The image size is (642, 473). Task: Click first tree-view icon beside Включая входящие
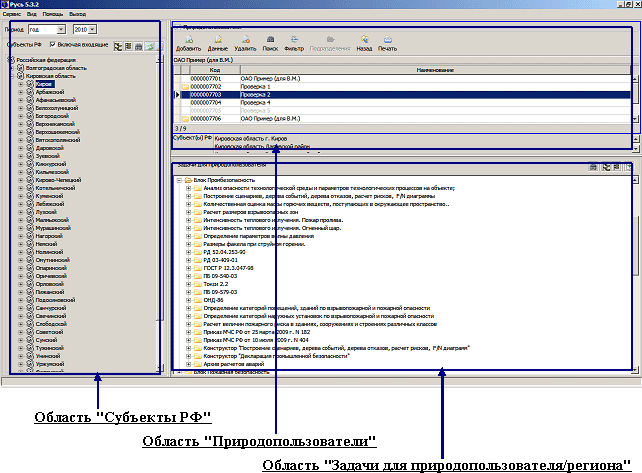click(x=117, y=46)
